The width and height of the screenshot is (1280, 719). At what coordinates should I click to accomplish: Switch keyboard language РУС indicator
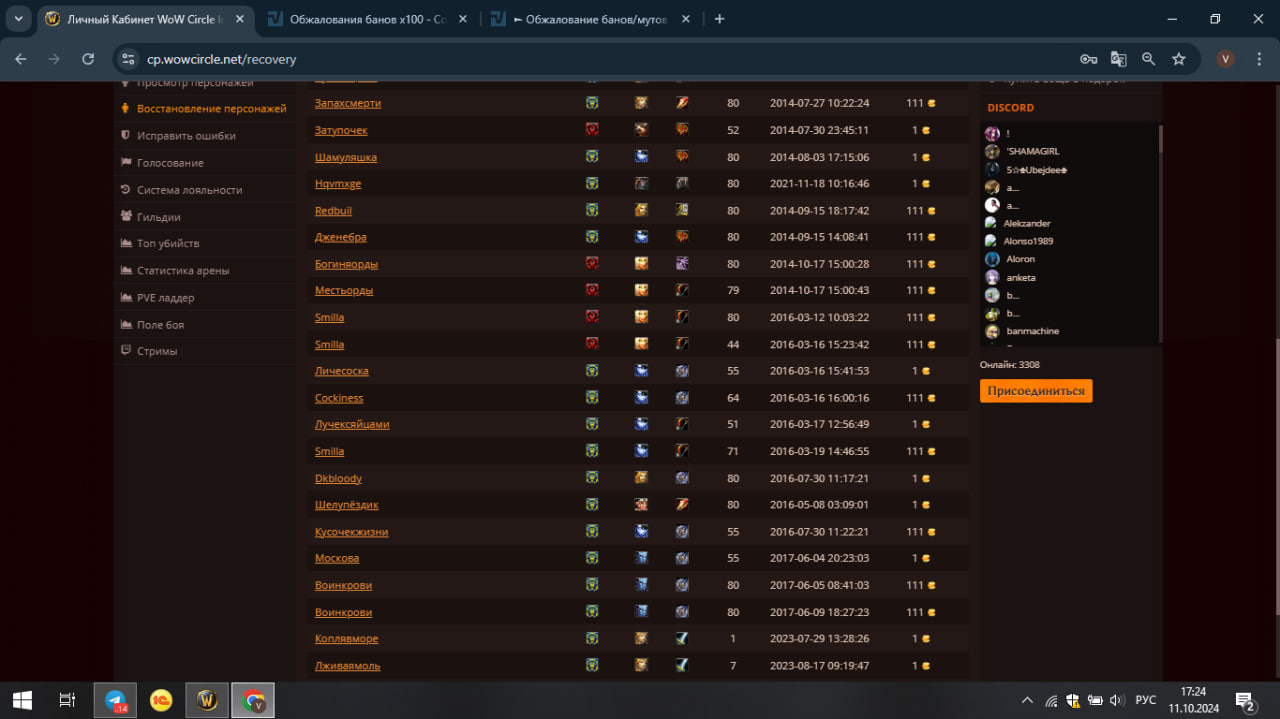click(1146, 700)
